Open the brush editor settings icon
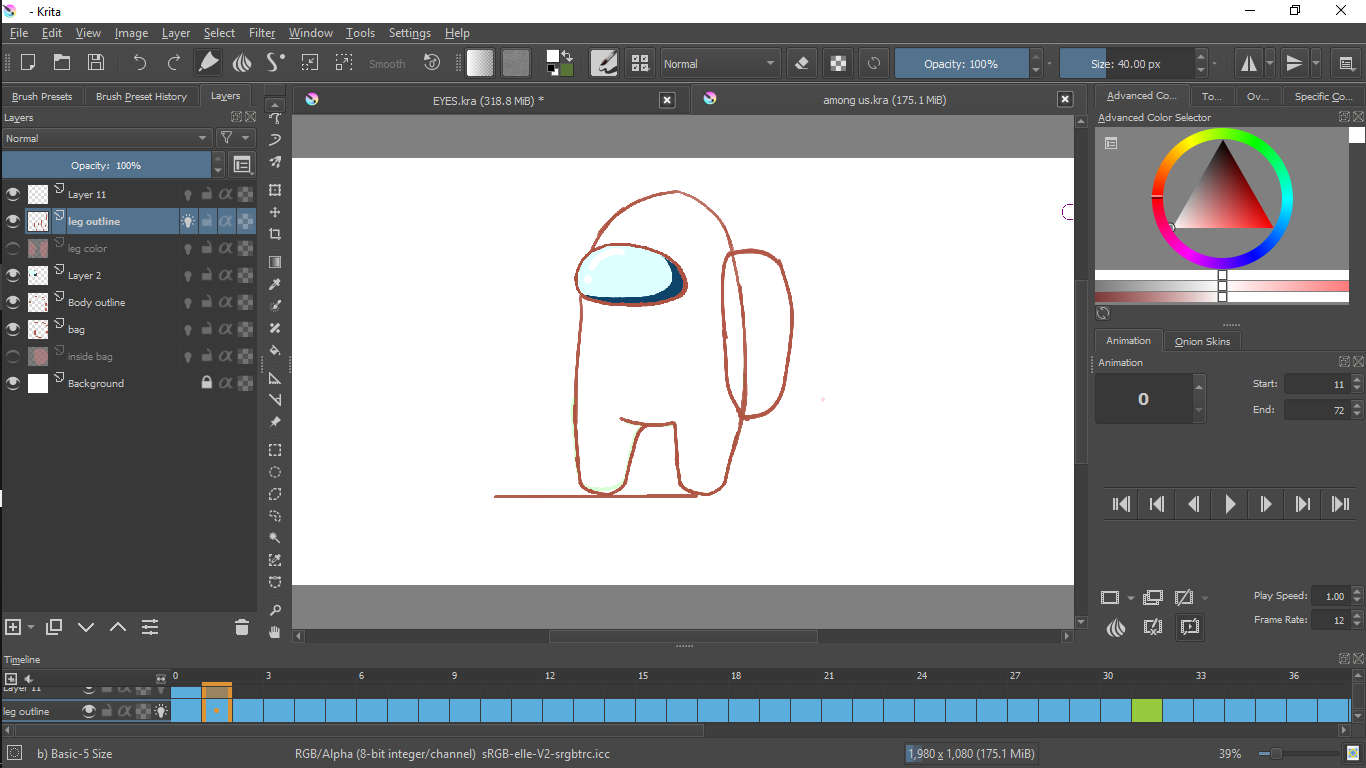1366x768 pixels. coord(604,63)
